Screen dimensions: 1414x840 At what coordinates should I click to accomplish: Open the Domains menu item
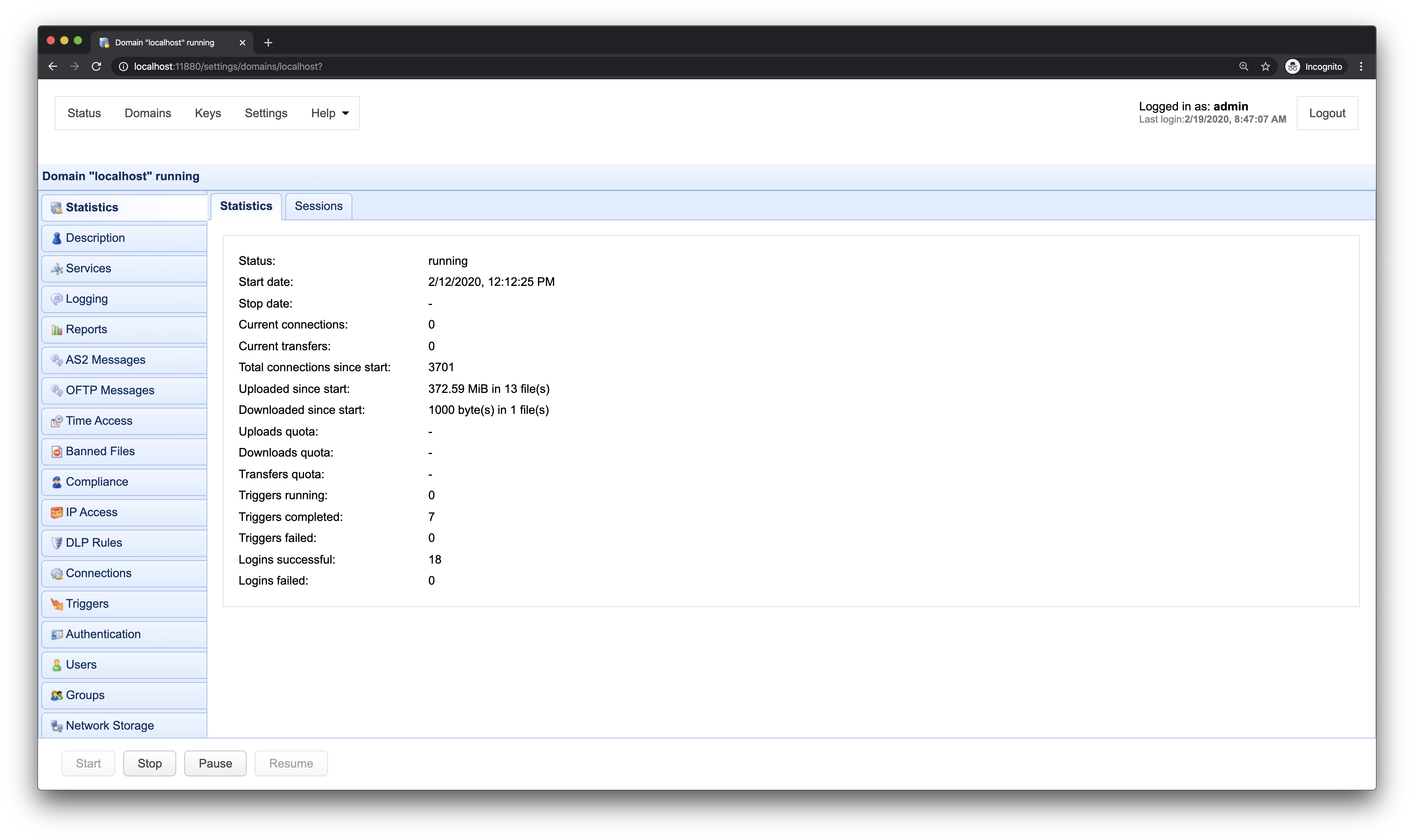[x=148, y=113]
